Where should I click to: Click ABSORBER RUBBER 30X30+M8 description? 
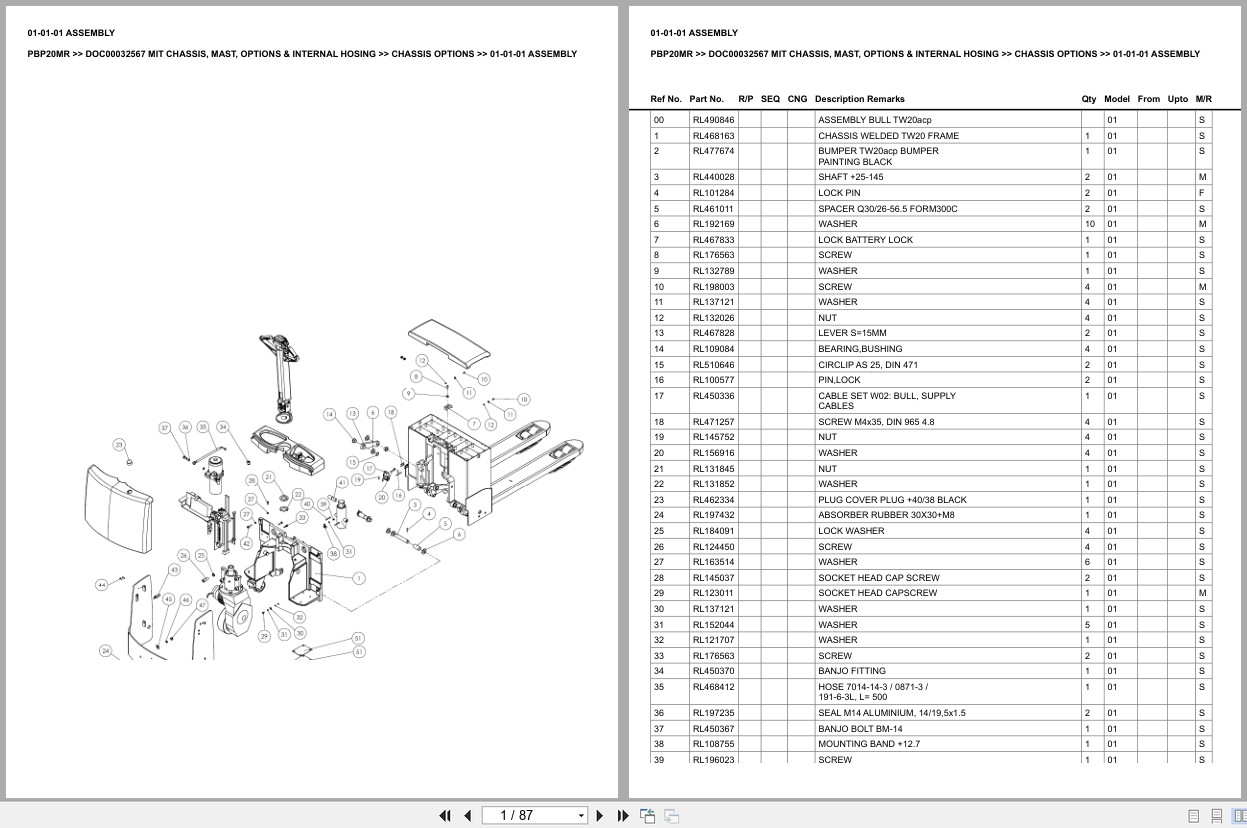(886, 515)
